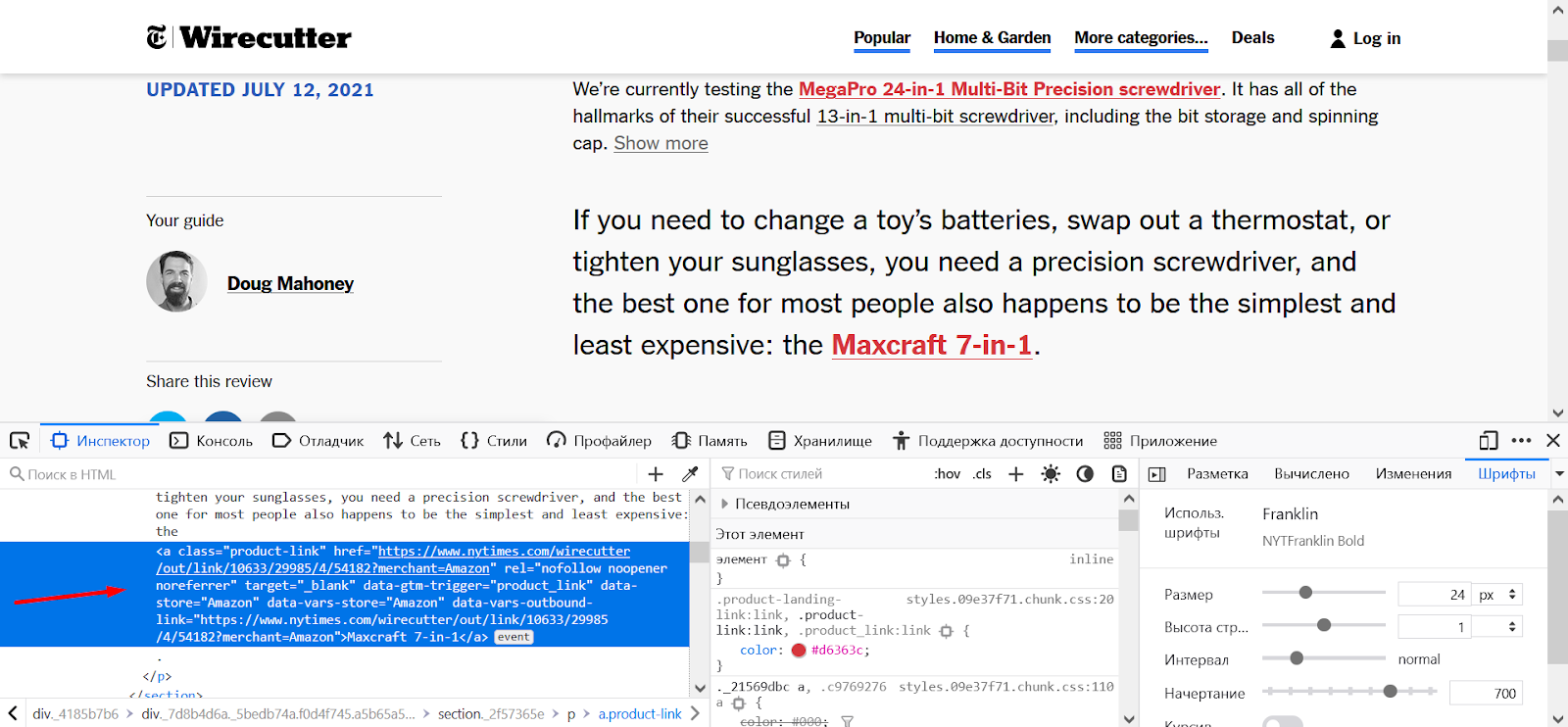Switch to the Сеть network tab
1568x727 pixels.
[x=413, y=441]
